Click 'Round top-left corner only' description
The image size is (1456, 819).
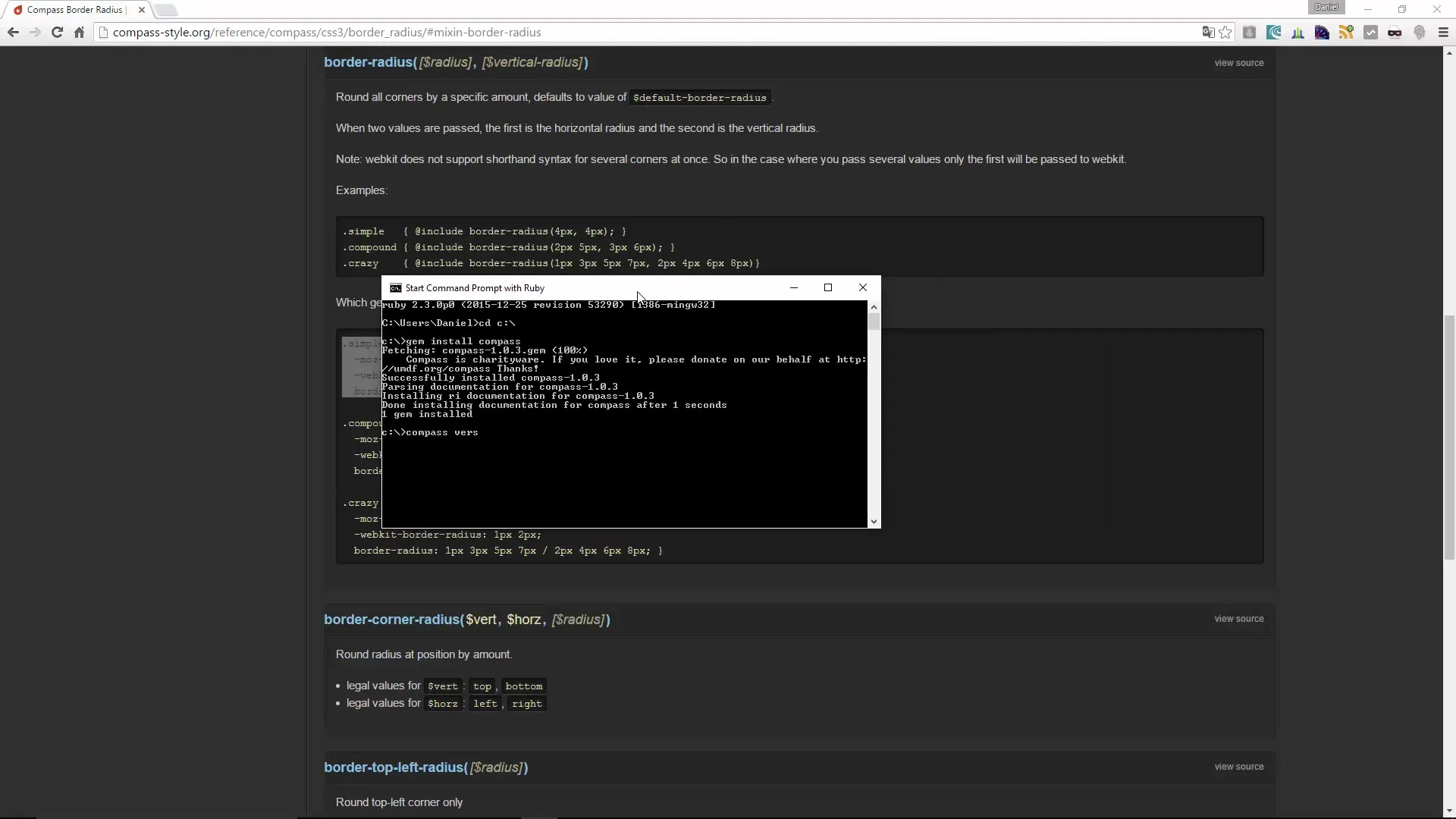pyautogui.click(x=399, y=802)
